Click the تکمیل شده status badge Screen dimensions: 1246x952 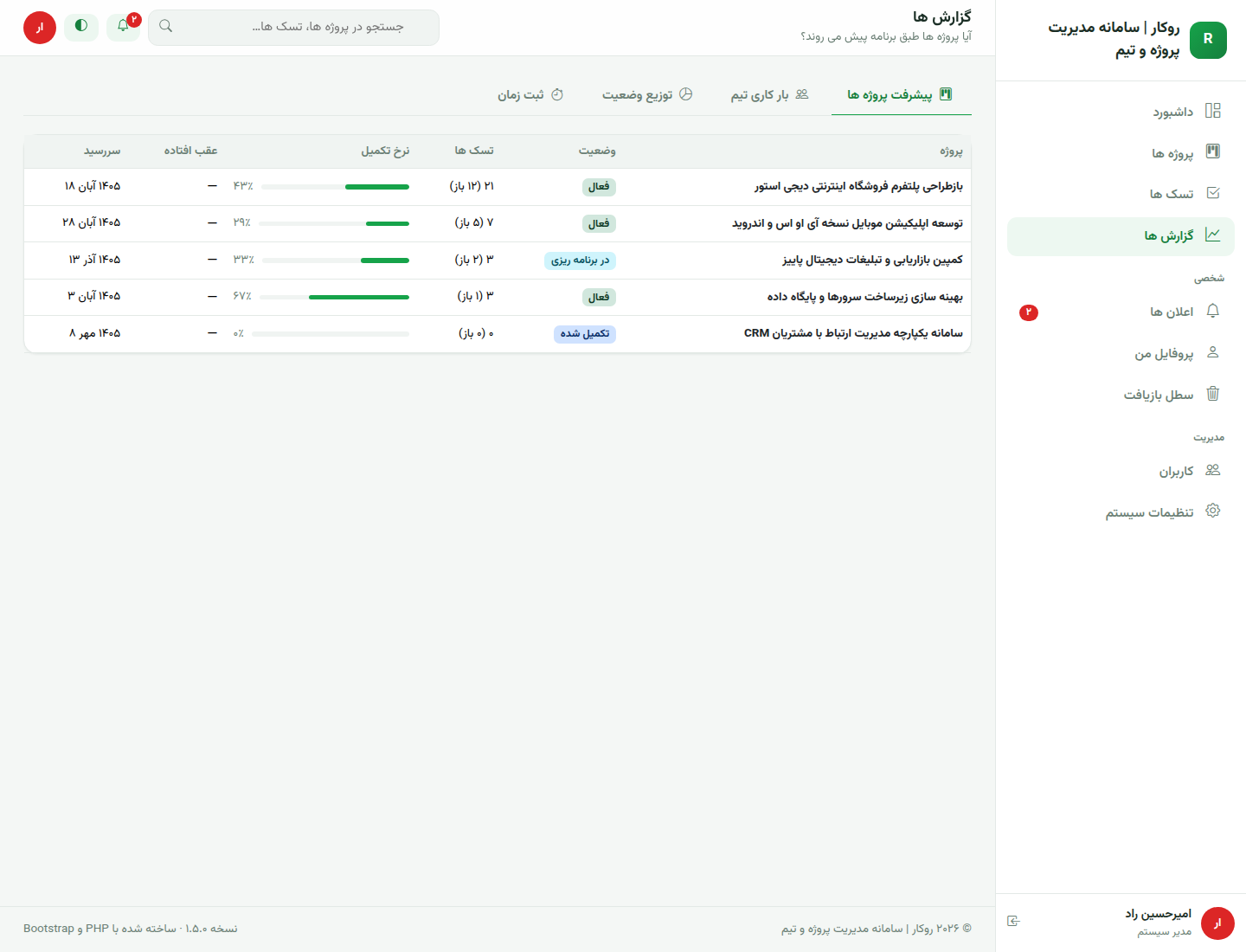585,334
